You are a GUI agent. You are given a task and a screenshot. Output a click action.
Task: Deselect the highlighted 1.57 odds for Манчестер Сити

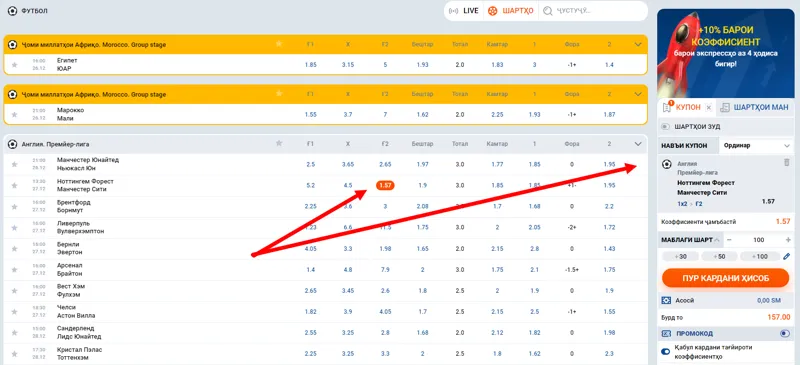(x=385, y=185)
